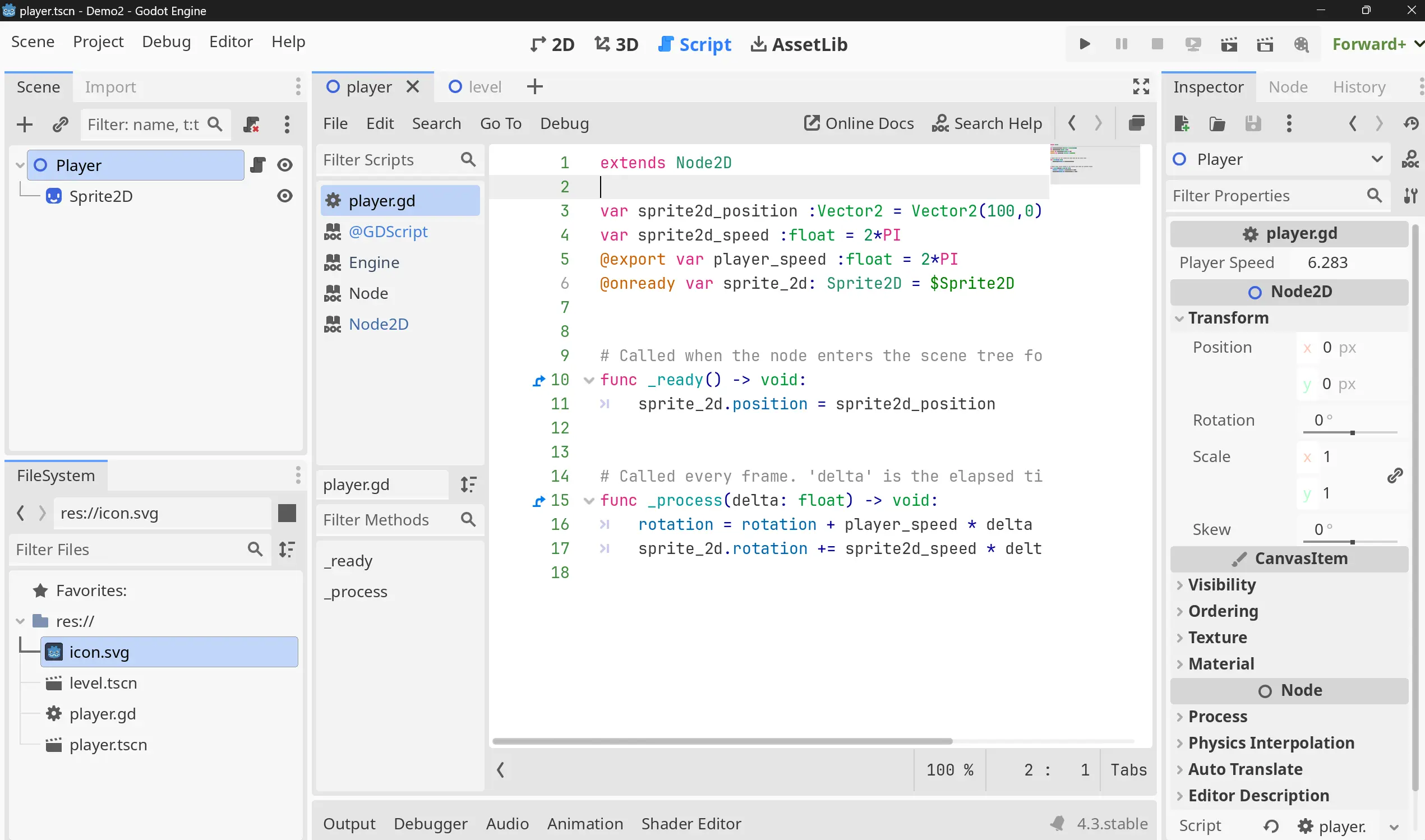Viewport: 1425px width, 840px height.
Task: Fold the _process function
Action: click(588, 501)
